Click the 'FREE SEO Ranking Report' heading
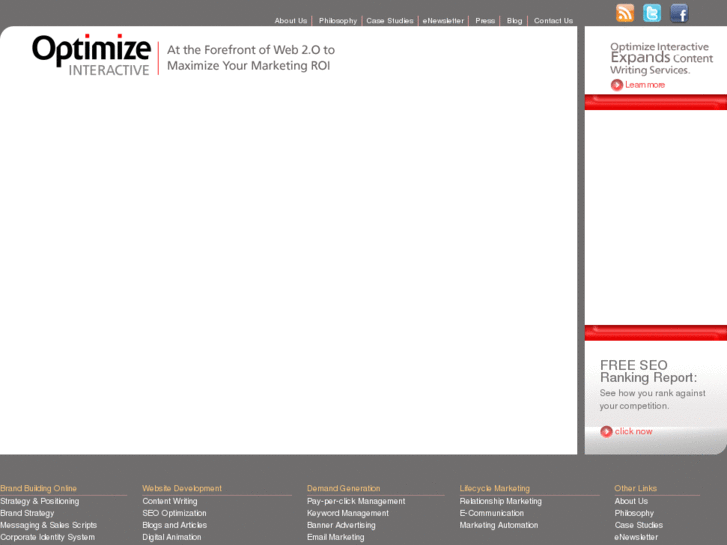Screen dimensions: 727x545 point(648,372)
